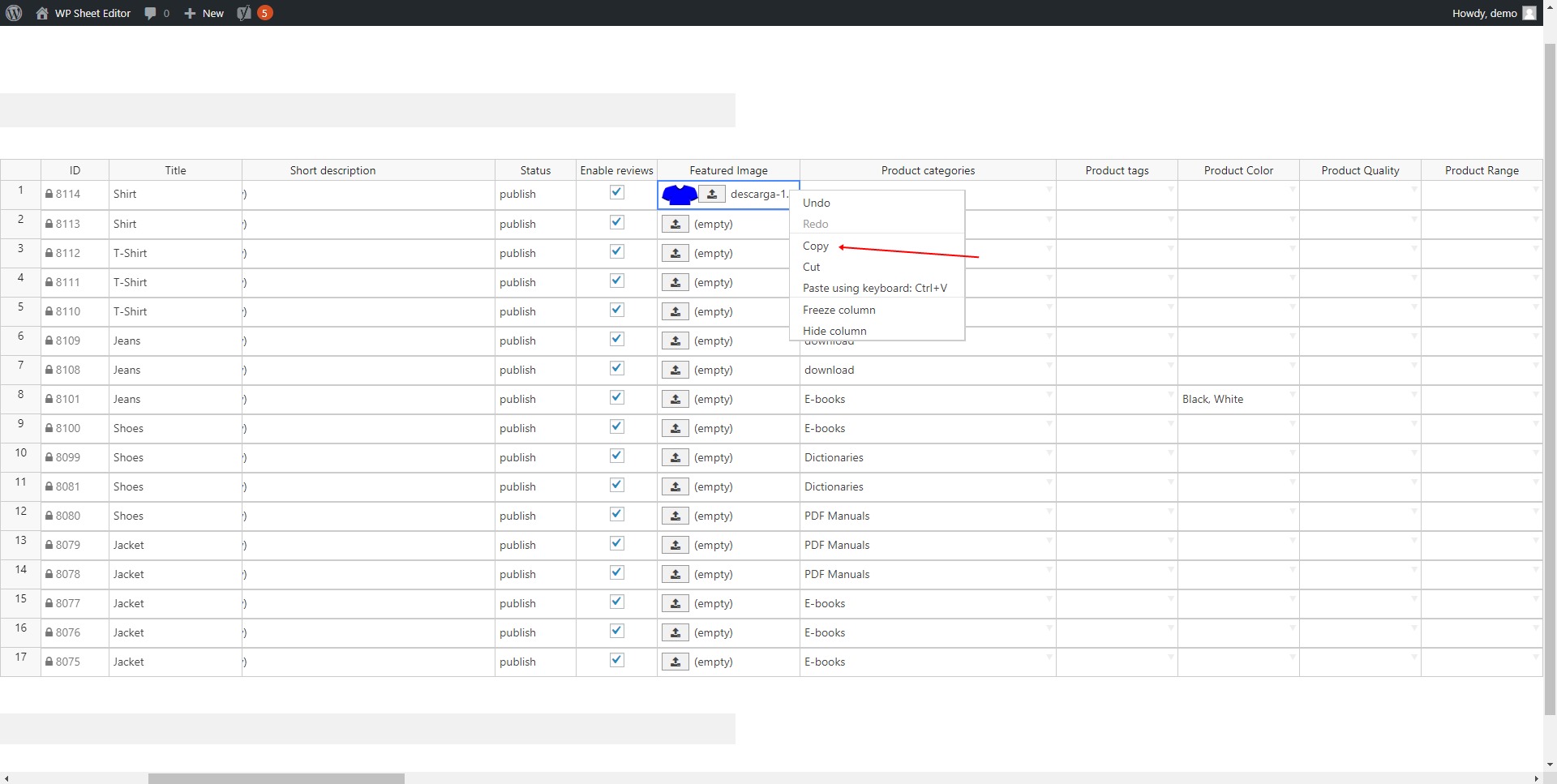Open the Yoast SEO notifications icon
Image resolution: width=1557 pixels, height=784 pixels.
(244, 13)
